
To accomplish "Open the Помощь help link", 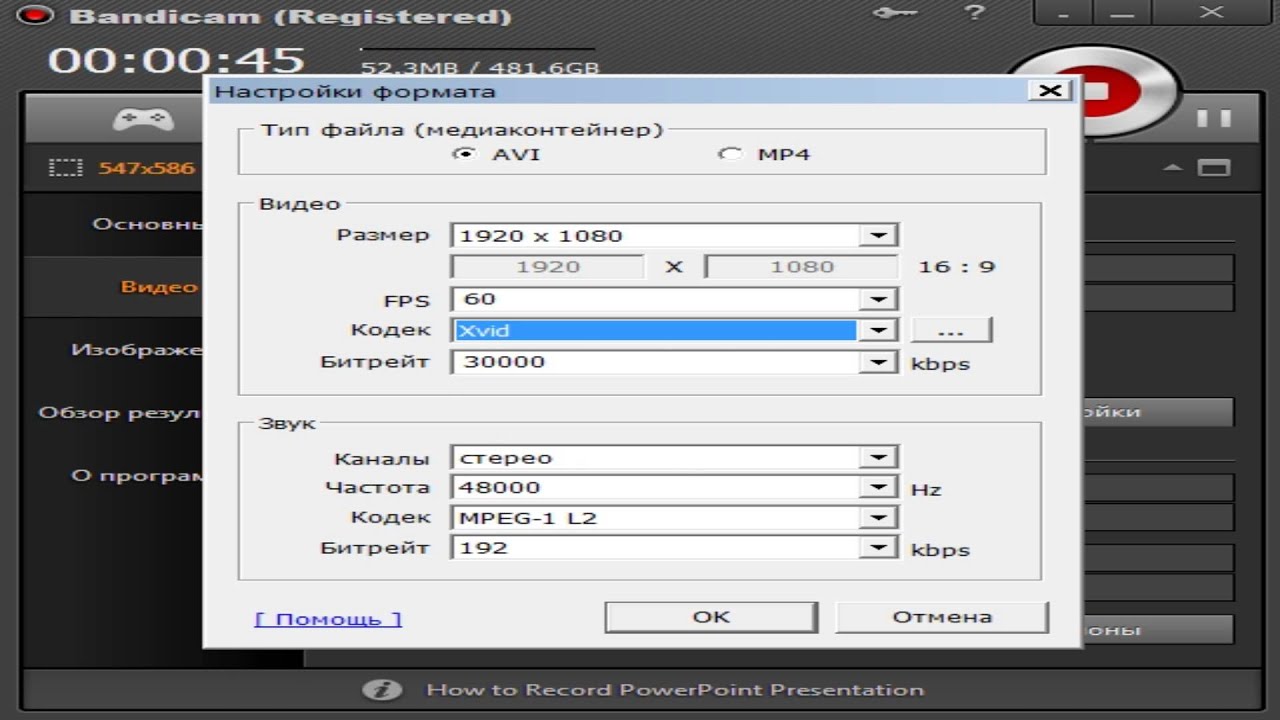I will click(x=328, y=619).
